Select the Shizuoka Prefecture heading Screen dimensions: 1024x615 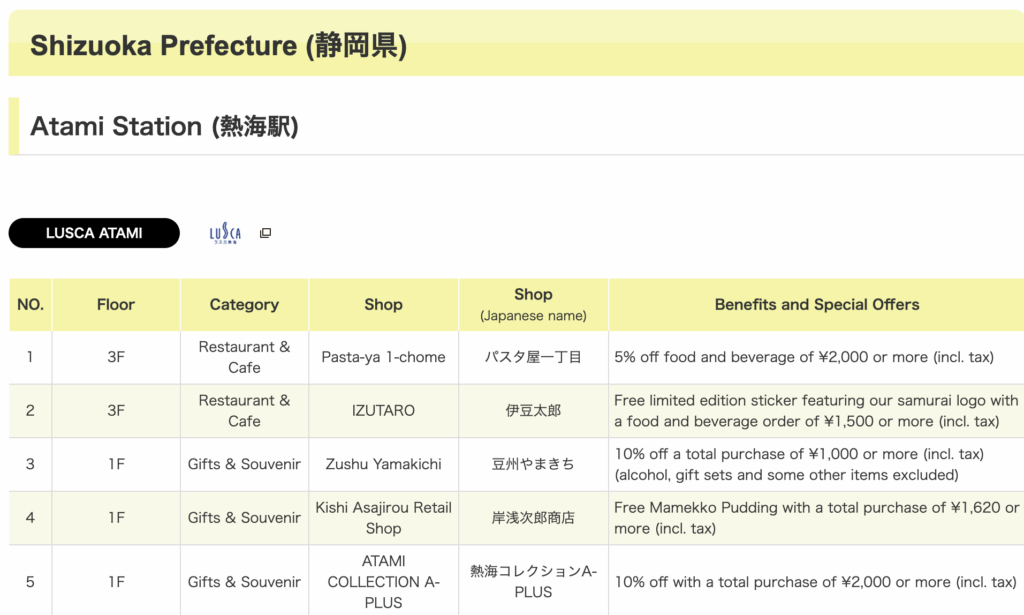coord(218,46)
